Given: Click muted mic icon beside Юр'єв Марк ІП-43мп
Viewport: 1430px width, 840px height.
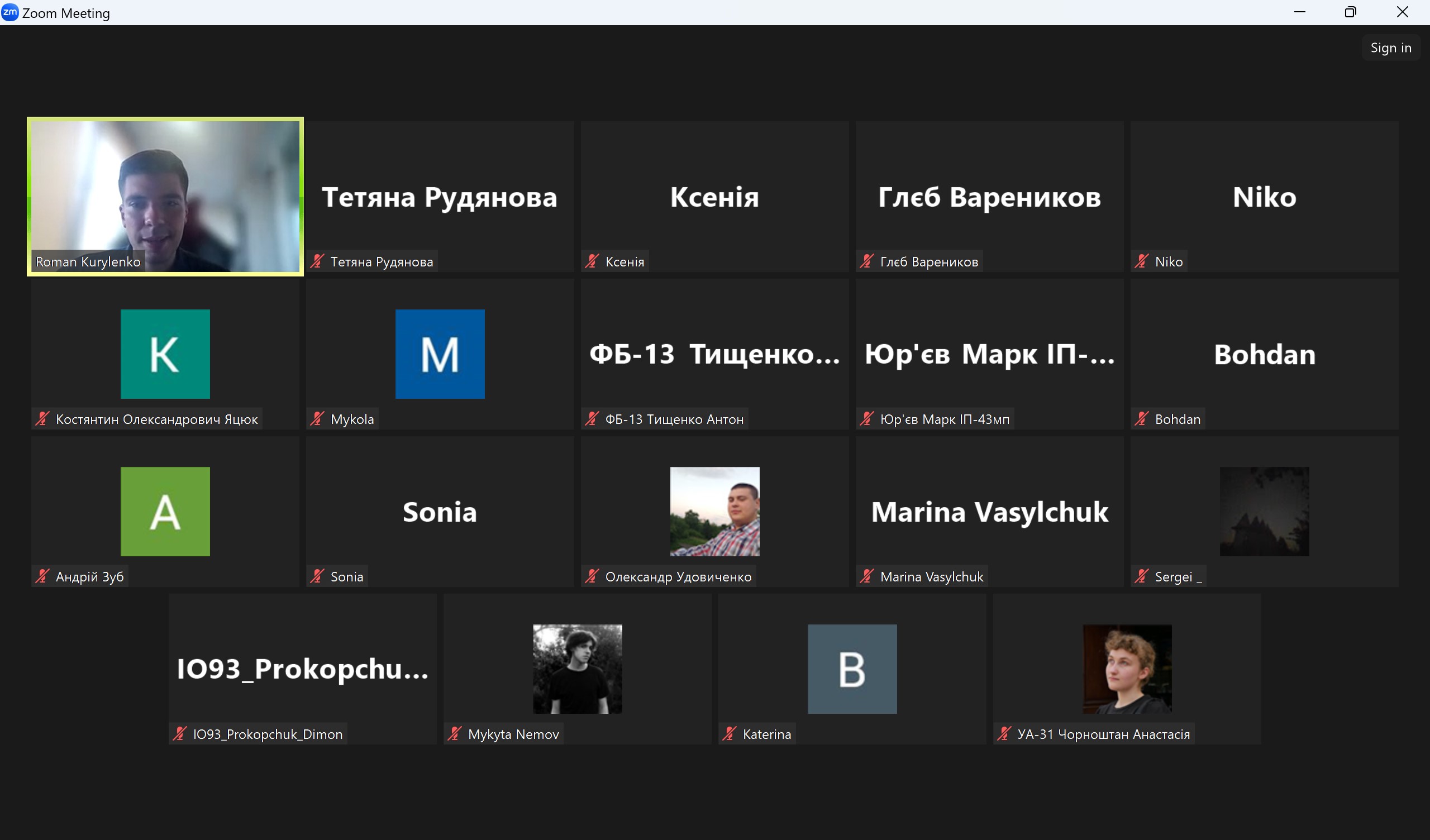Looking at the screenshot, I should coord(866,419).
